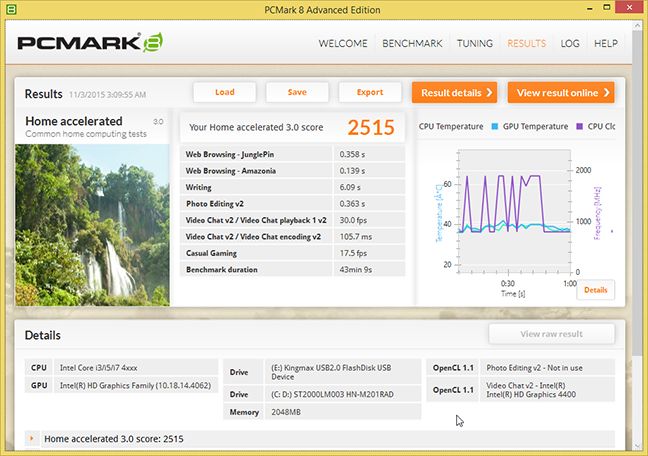Click the Intel(R) HD Graphics Family GPU value

[x=135, y=385]
